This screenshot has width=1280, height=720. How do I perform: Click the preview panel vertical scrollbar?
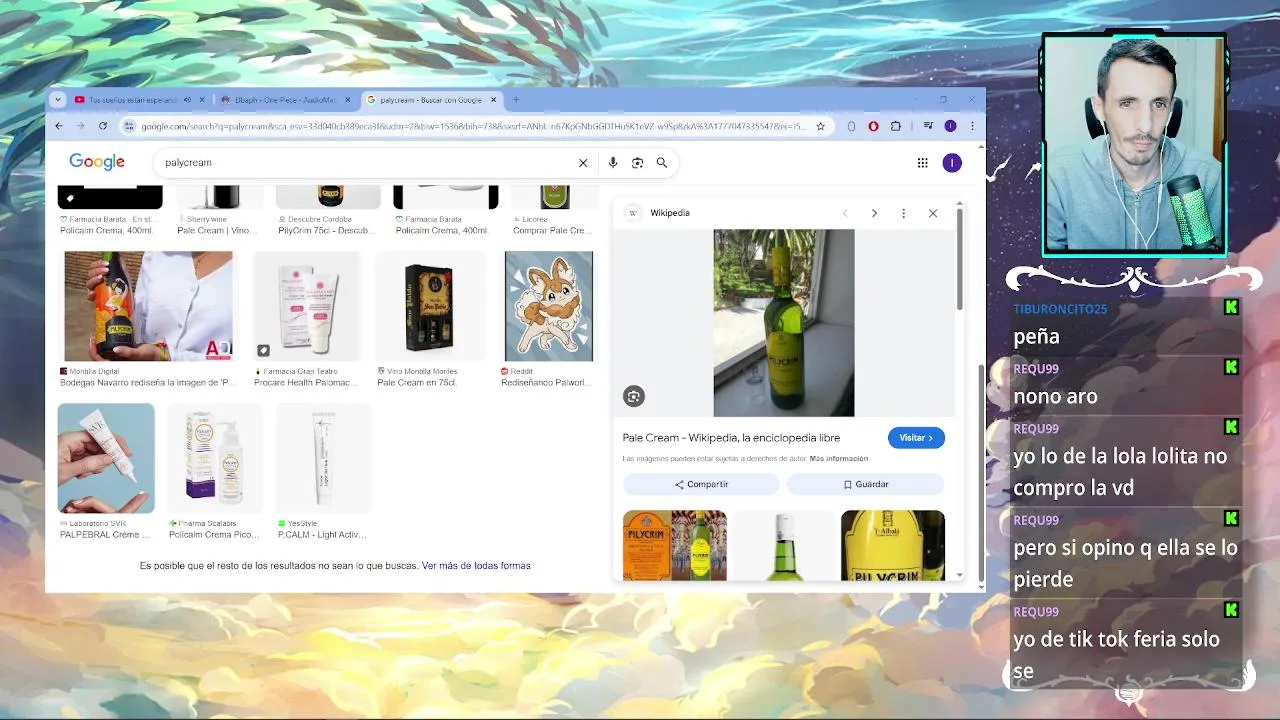click(x=960, y=259)
